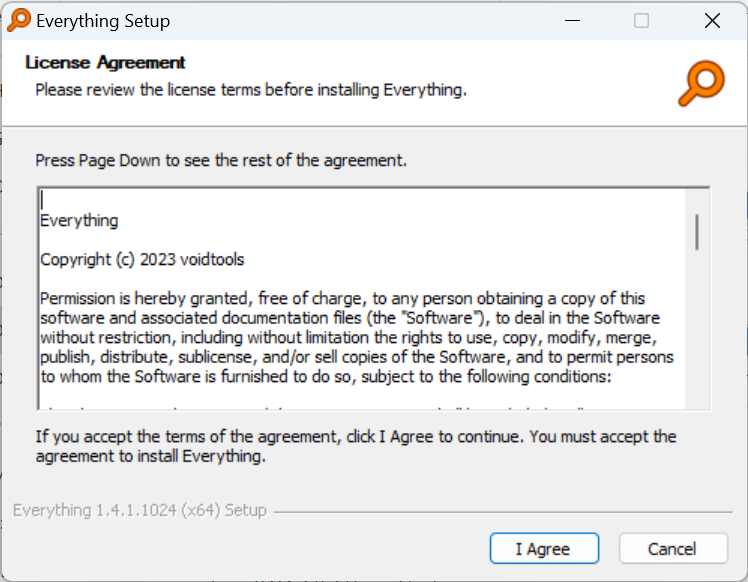Click inside the 'Permission is hereby granted' paragraph
Viewport: 748px width, 582px height.
pyautogui.click(x=356, y=338)
